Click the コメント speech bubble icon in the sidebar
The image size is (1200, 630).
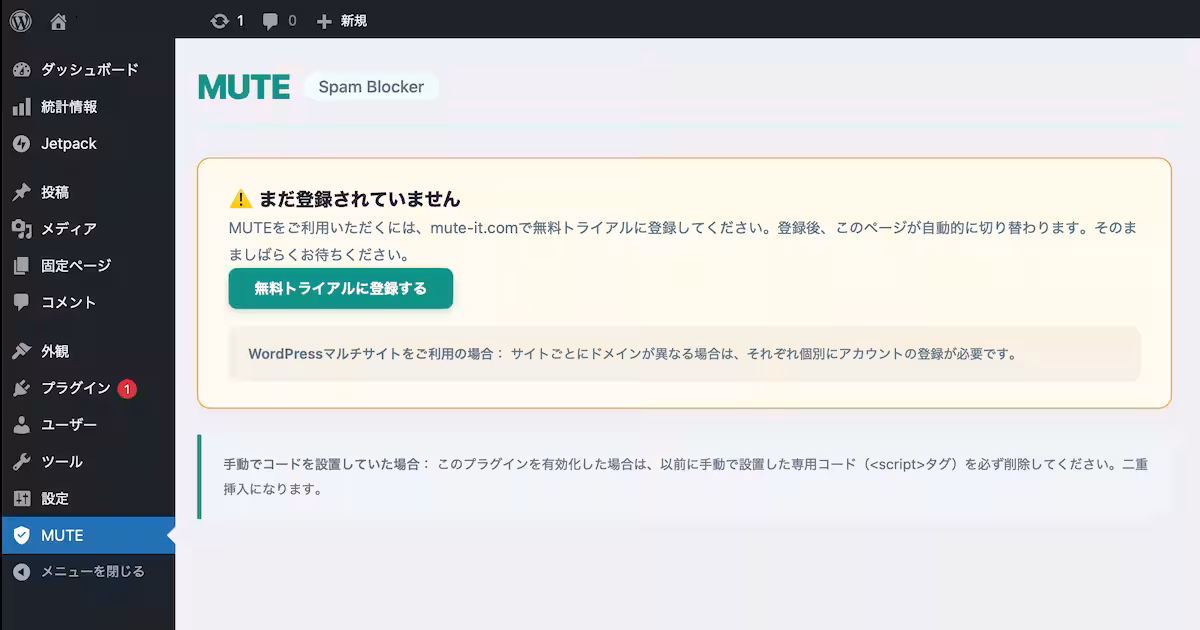(22, 303)
